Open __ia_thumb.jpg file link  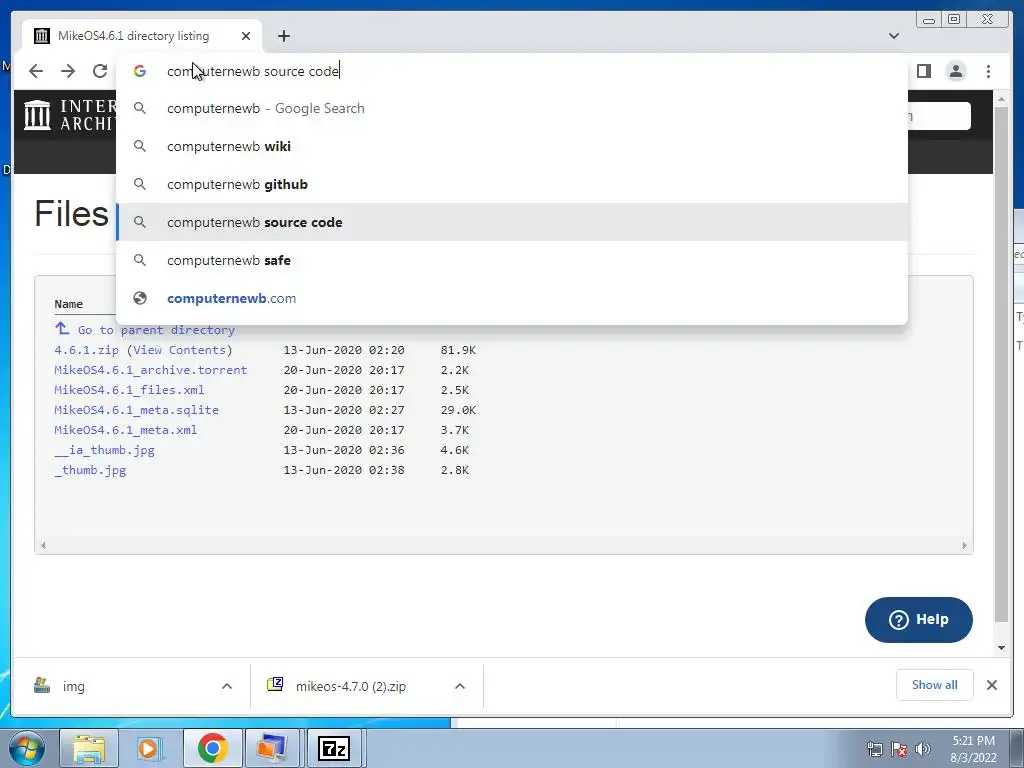pyautogui.click(x=104, y=450)
